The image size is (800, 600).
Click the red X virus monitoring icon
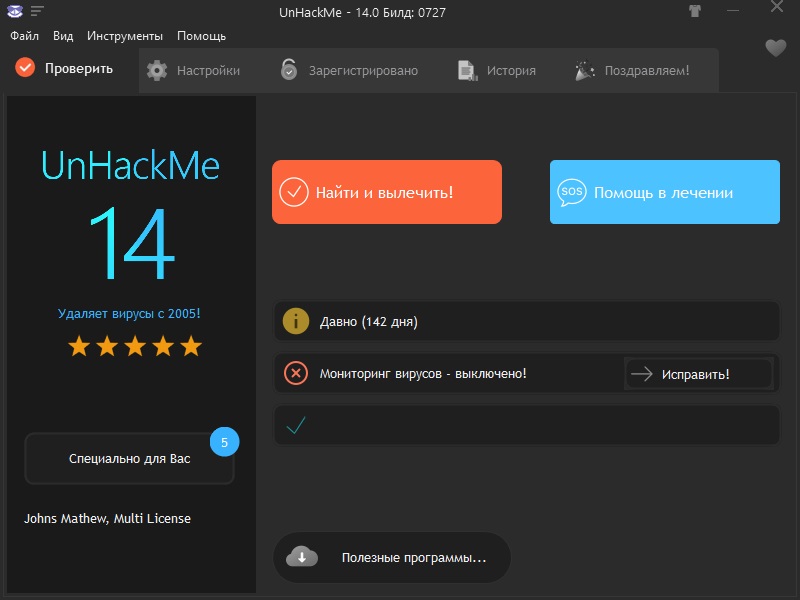(x=295, y=373)
